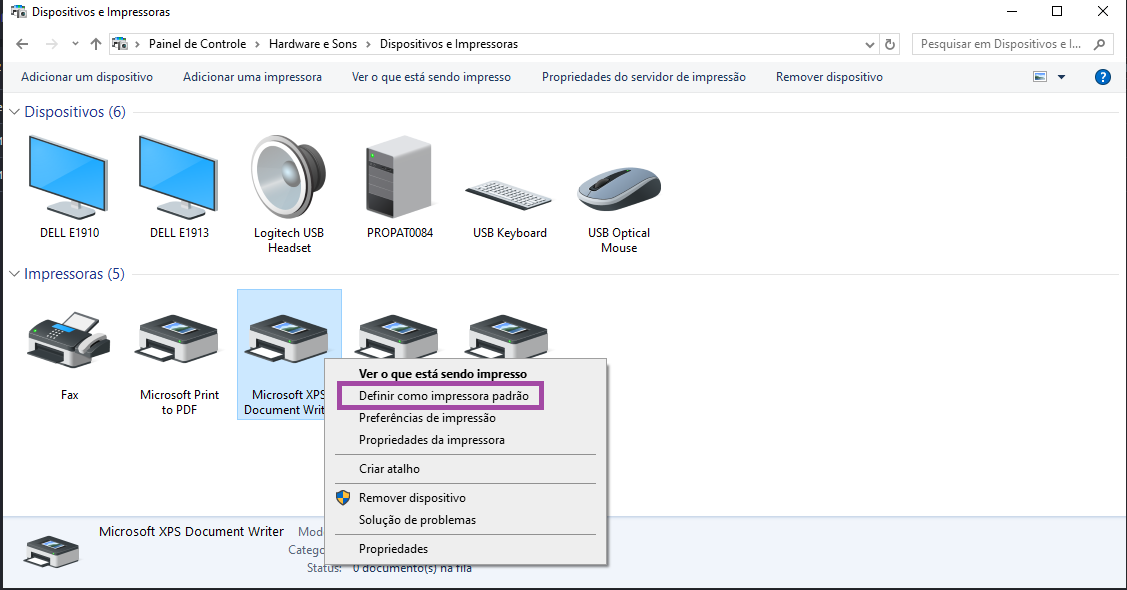The image size is (1127, 590).
Task: Refresh the Dispositivos e Impressoras view
Action: pyautogui.click(x=890, y=44)
